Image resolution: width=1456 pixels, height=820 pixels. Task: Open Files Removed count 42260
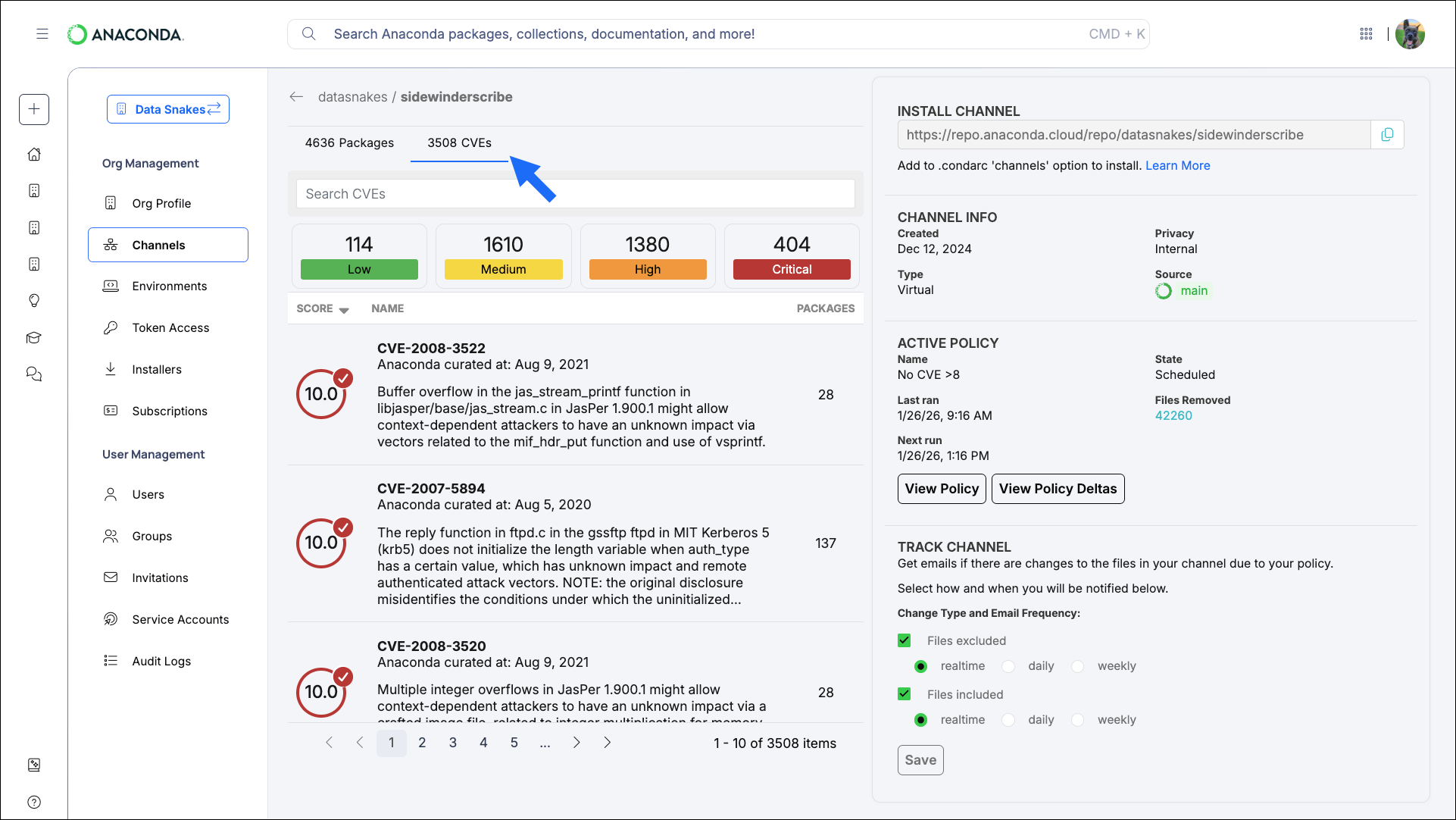[1173, 416]
